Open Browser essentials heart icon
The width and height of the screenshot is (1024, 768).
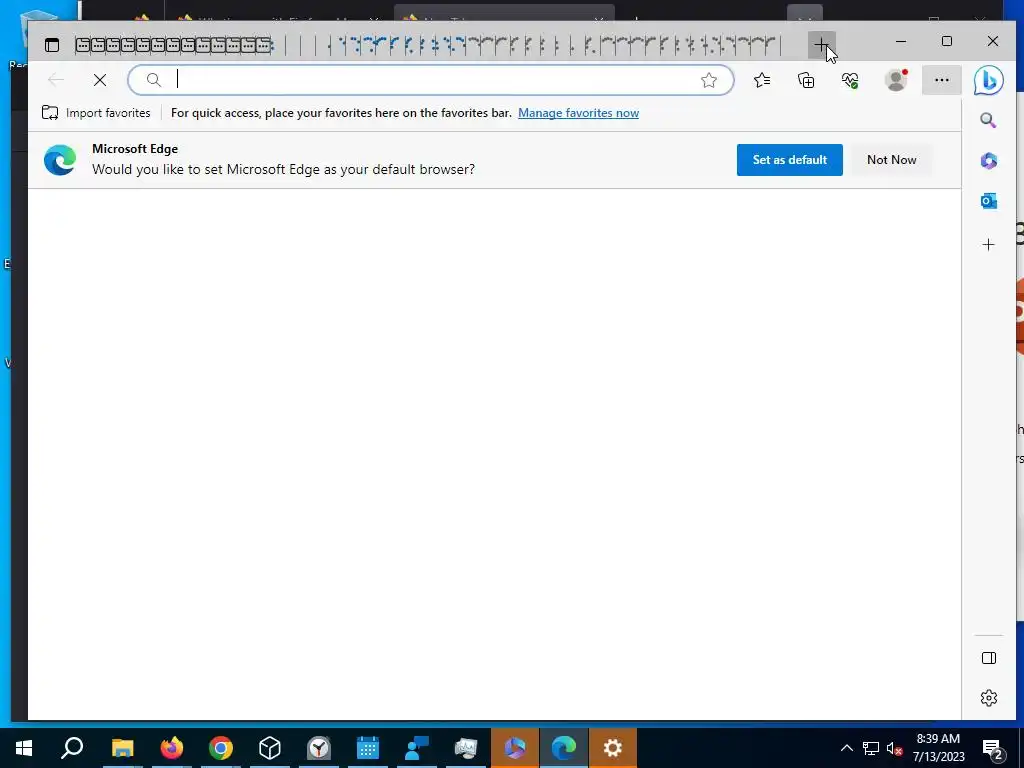(x=850, y=80)
